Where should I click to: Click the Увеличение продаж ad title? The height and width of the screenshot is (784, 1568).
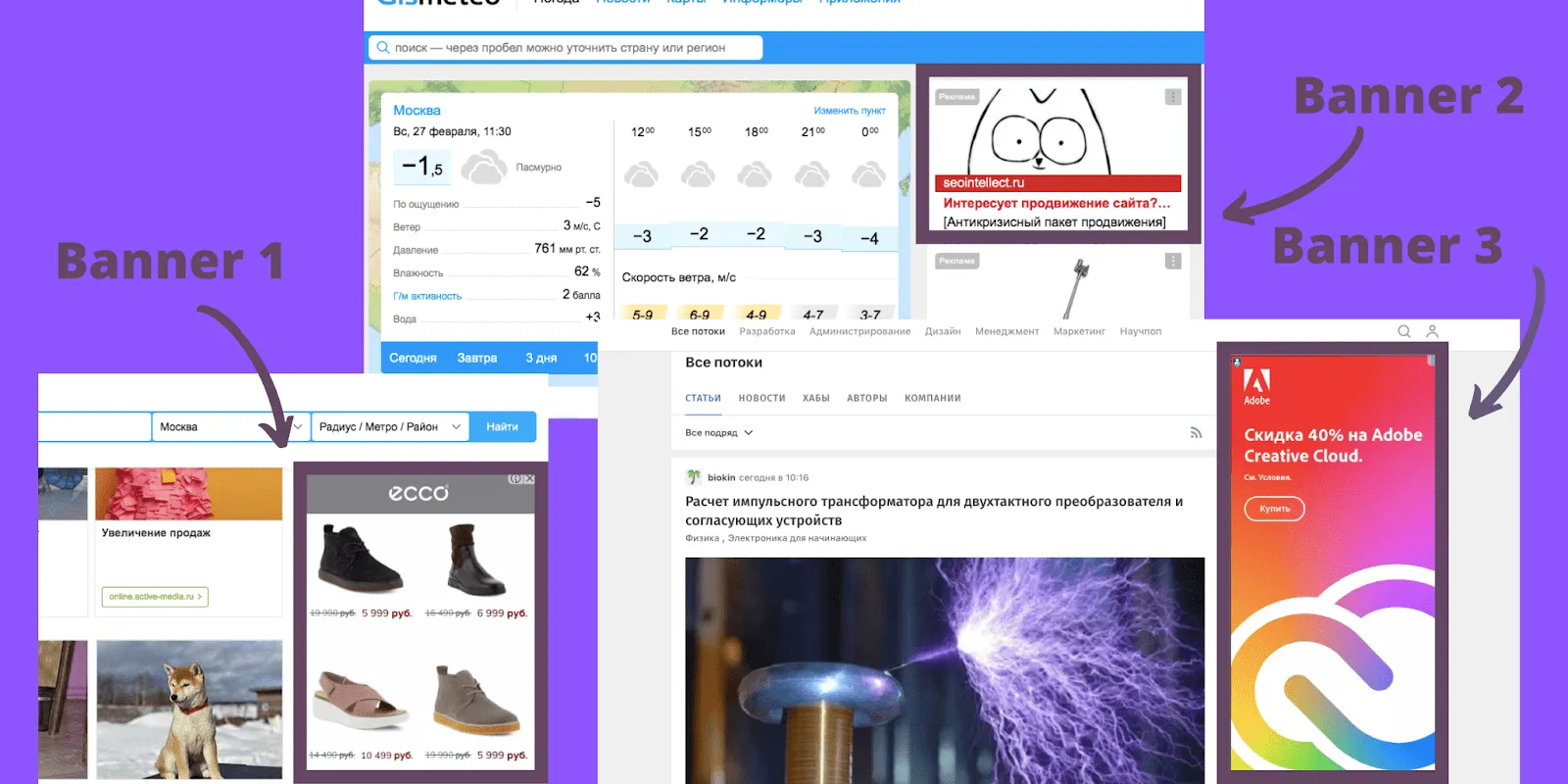pos(156,533)
